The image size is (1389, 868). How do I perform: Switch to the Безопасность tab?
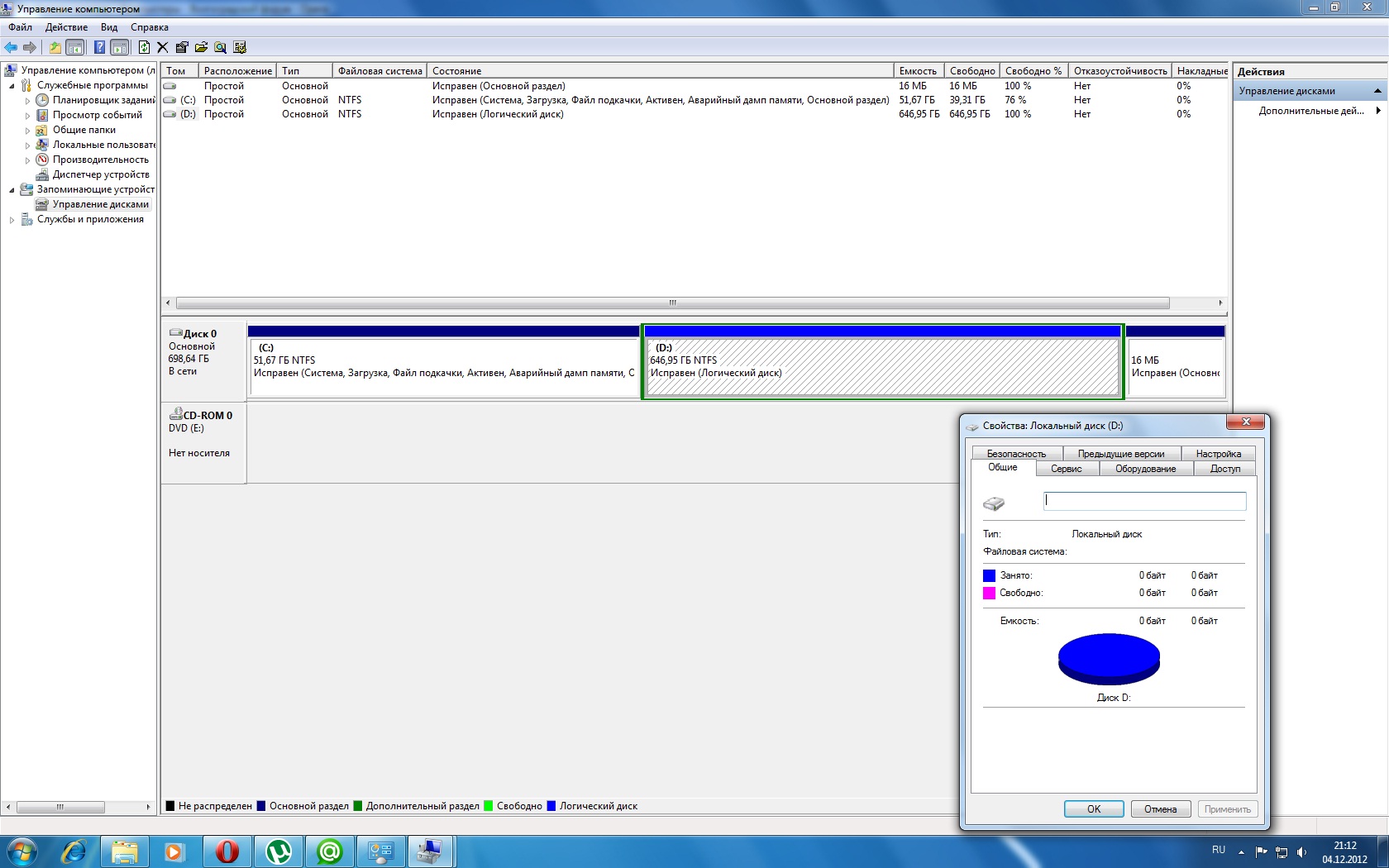pos(1016,454)
